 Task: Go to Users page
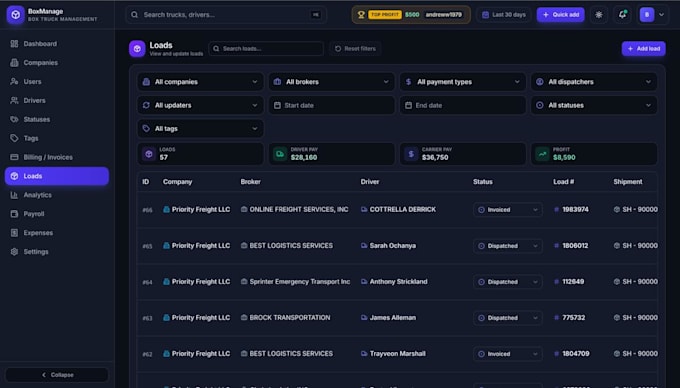click(x=57, y=82)
